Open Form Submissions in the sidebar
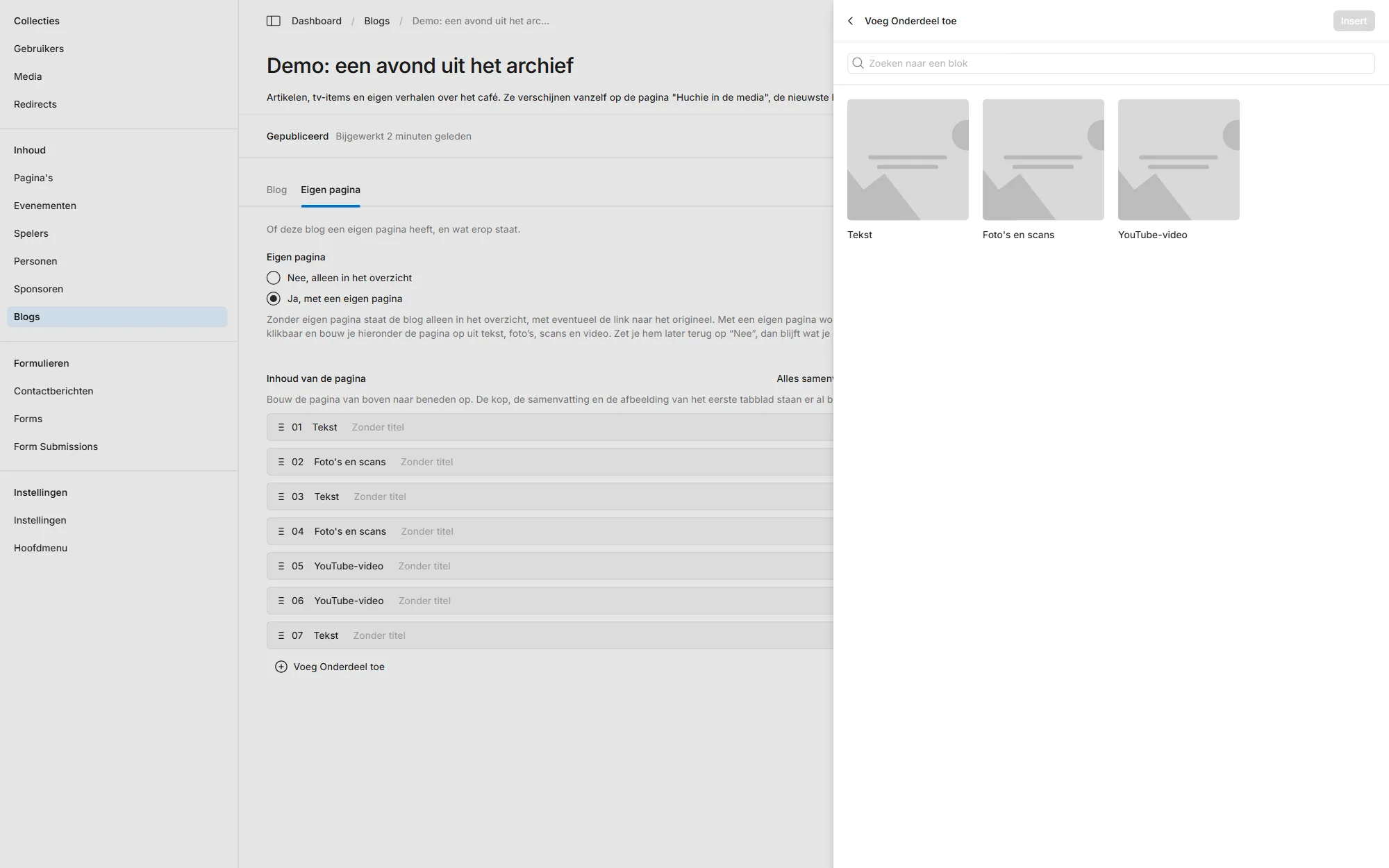Screen dimensions: 1389x868 coord(56,446)
